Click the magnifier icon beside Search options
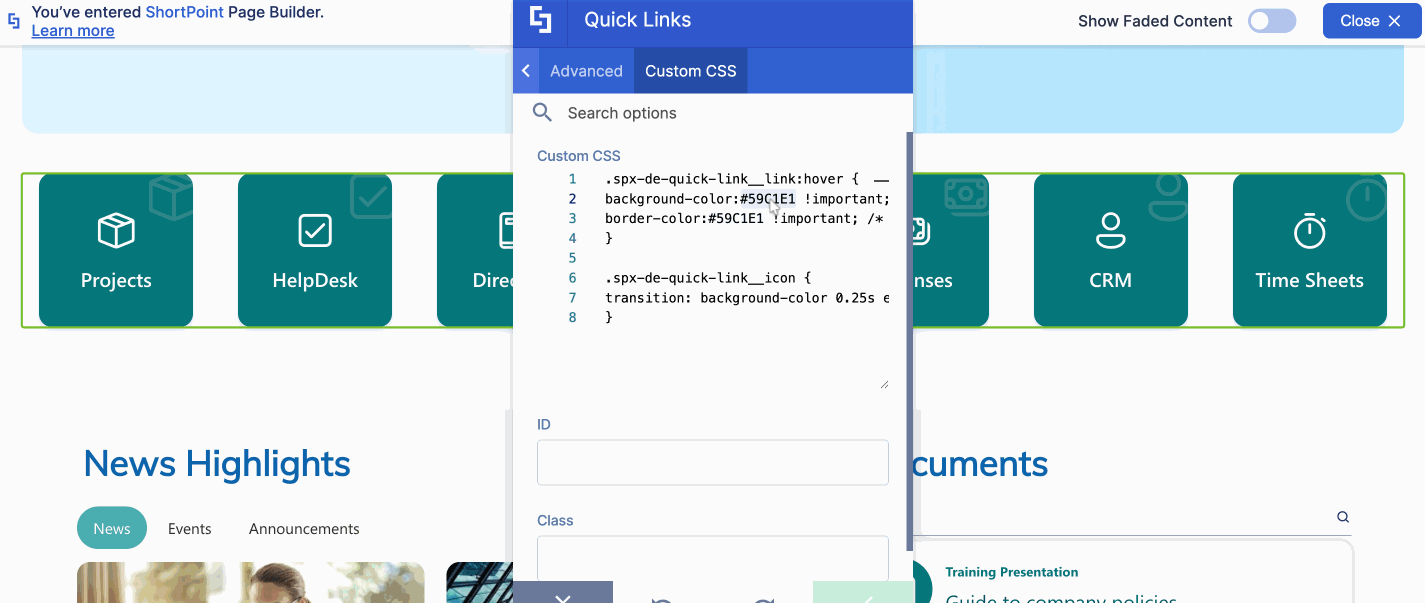The width and height of the screenshot is (1425, 603). [x=541, y=112]
